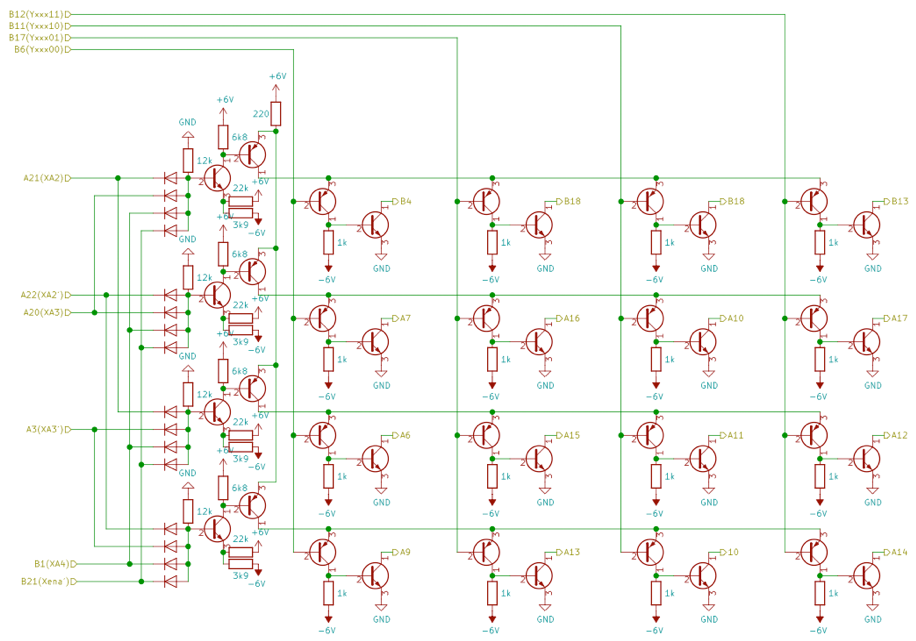Screen dimensions: 916x641
Task: Click the A14 output port label
Action: click(x=896, y=552)
